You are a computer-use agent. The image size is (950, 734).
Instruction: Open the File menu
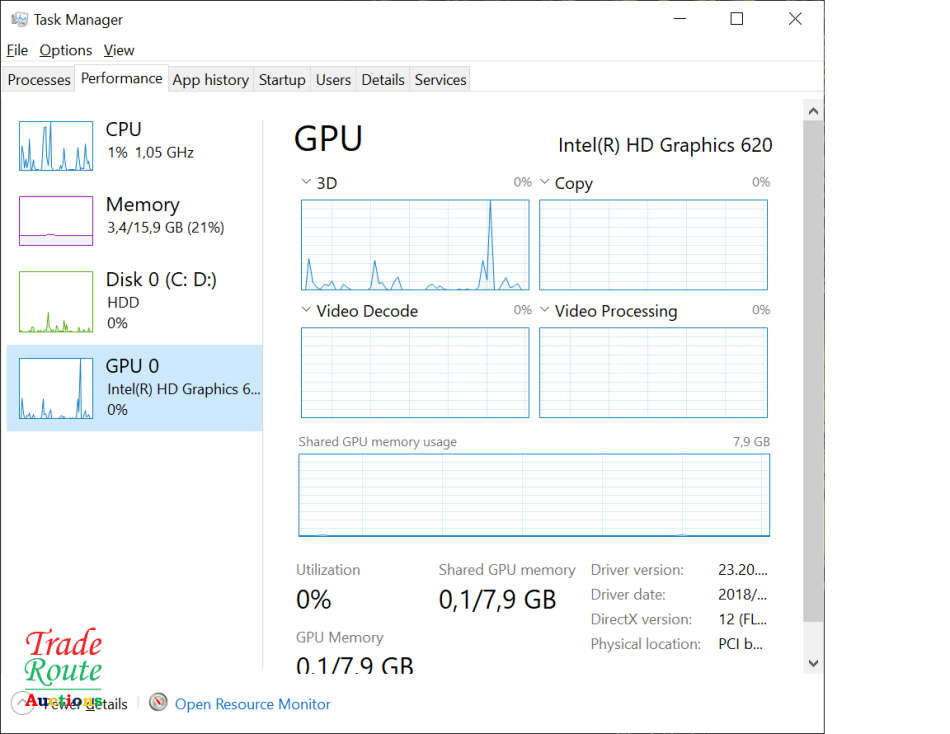coord(17,50)
